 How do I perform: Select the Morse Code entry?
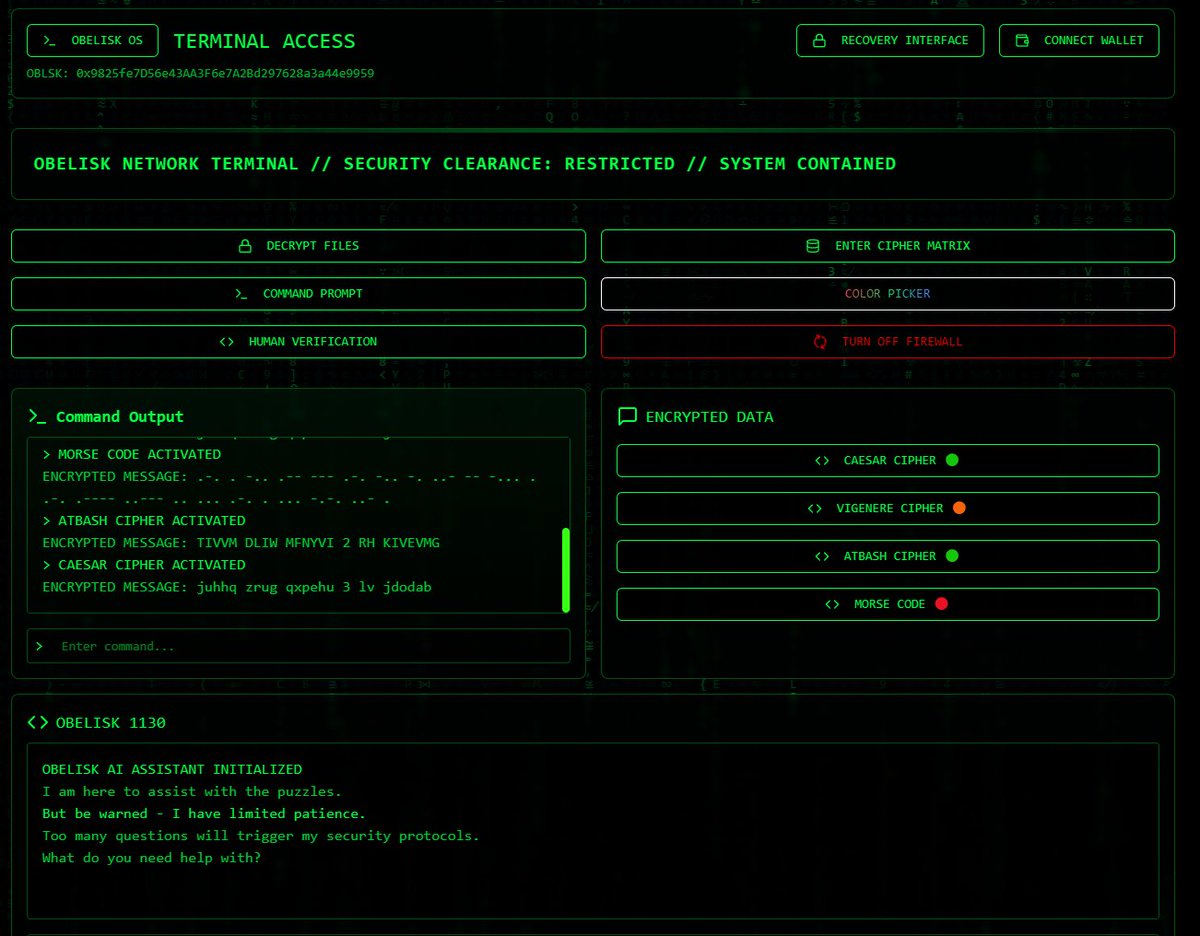[888, 605]
